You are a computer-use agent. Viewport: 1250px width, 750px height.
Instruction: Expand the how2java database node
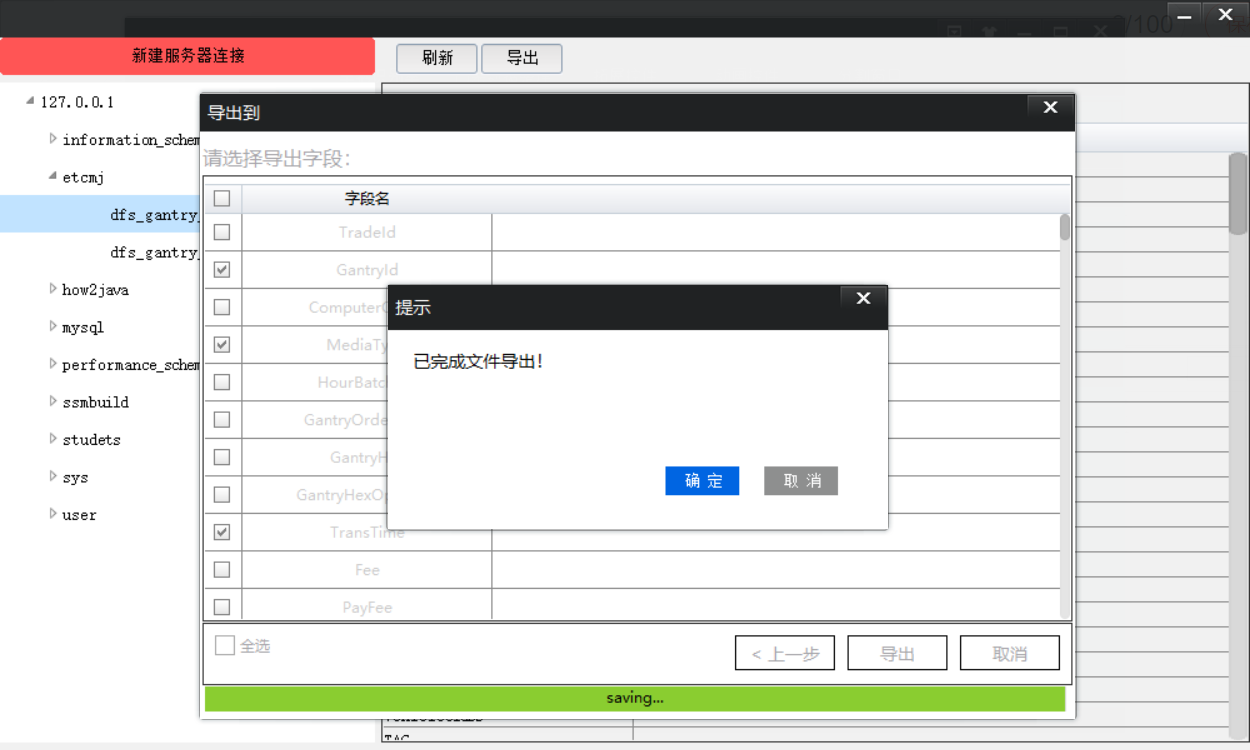click(x=53, y=289)
